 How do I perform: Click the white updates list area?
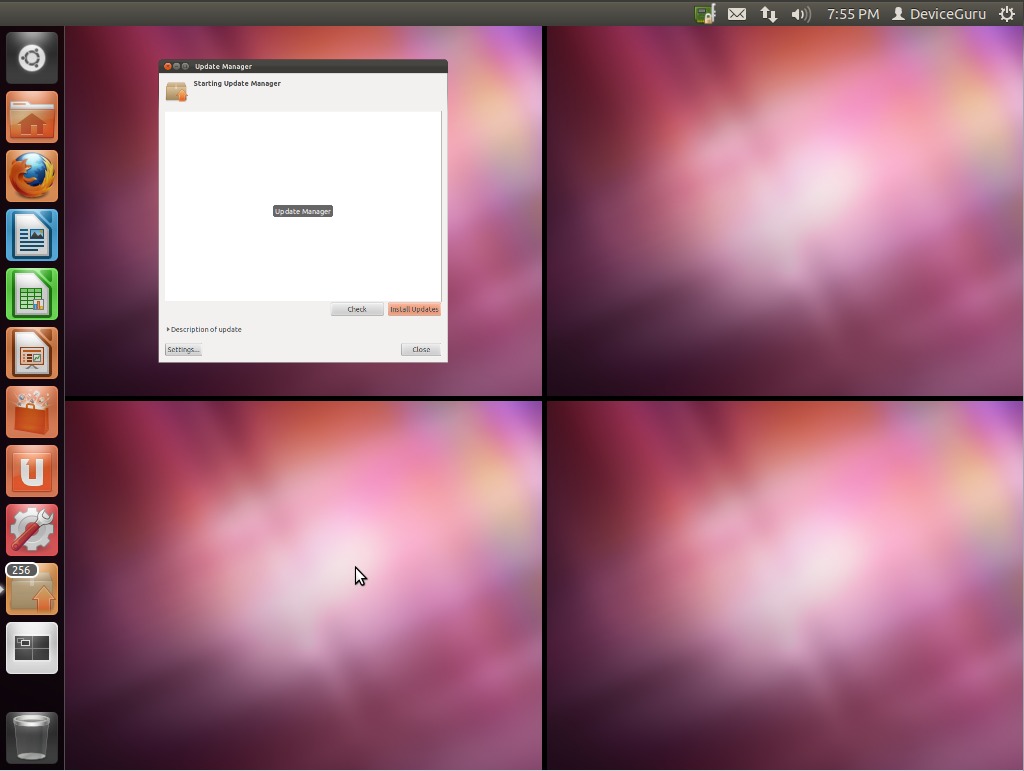click(x=303, y=206)
